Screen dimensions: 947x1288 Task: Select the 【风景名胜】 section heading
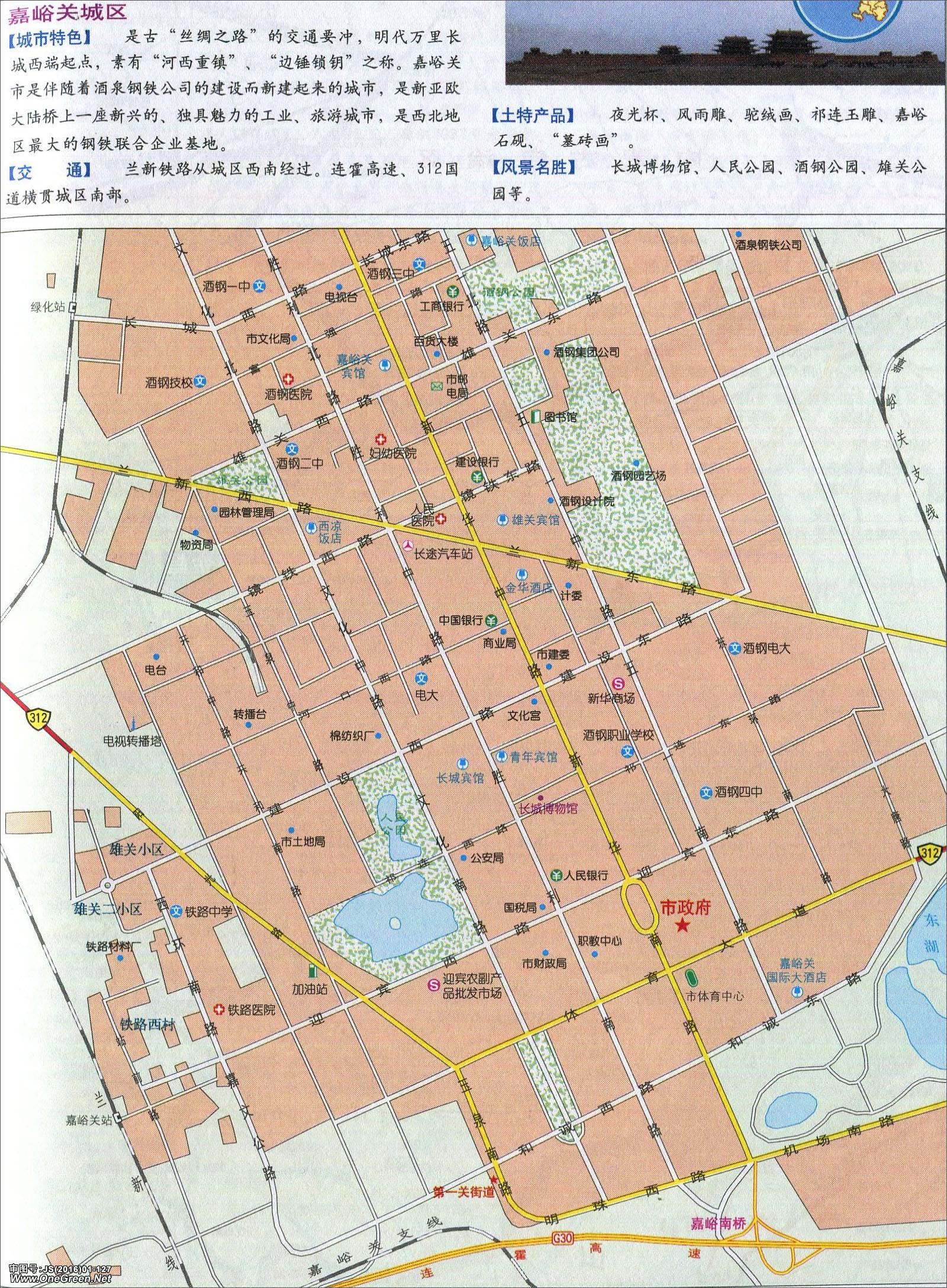coord(534,168)
